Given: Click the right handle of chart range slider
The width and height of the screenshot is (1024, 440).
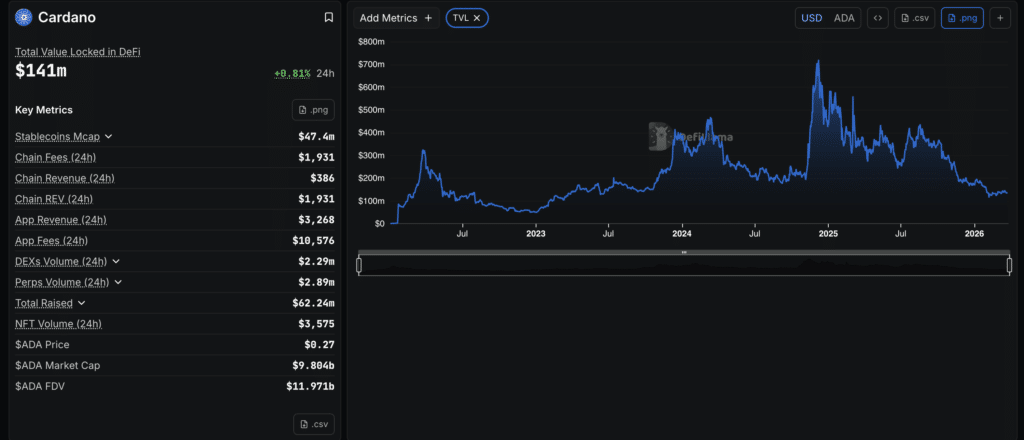Looking at the screenshot, I should pos(1008,265).
